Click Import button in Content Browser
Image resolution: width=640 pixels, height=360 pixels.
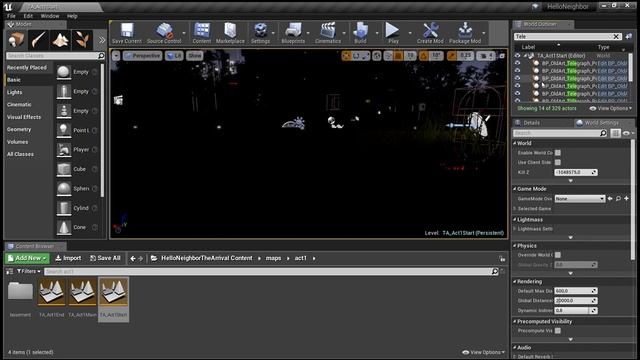tap(68, 258)
